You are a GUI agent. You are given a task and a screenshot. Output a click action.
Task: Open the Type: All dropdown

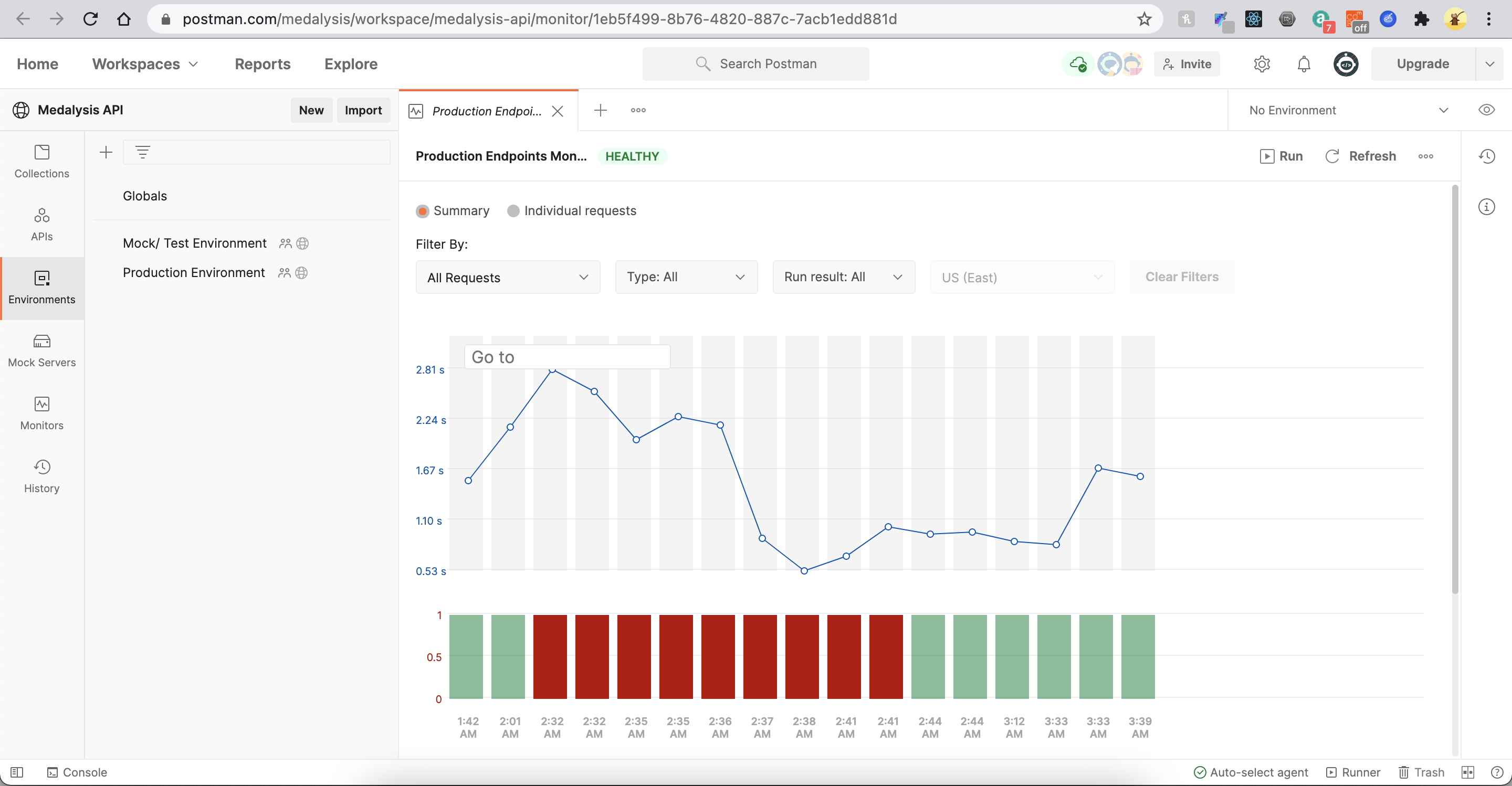686,277
